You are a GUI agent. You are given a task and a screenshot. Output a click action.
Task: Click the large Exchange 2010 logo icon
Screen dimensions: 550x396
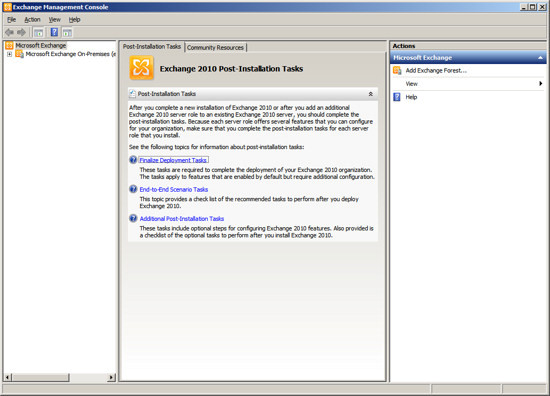pos(141,68)
